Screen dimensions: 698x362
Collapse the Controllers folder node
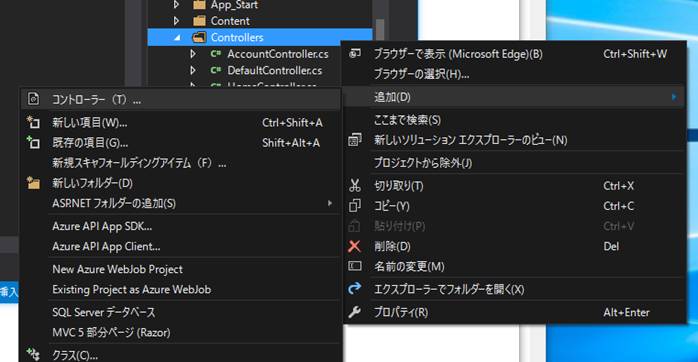178,38
